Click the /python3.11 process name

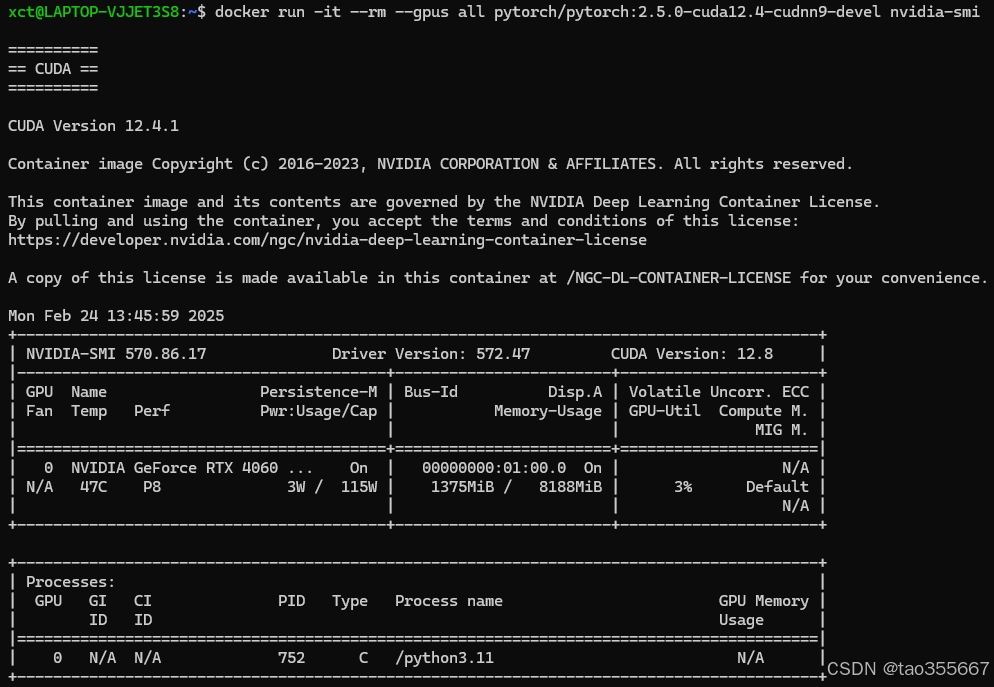pyautogui.click(x=444, y=658)
